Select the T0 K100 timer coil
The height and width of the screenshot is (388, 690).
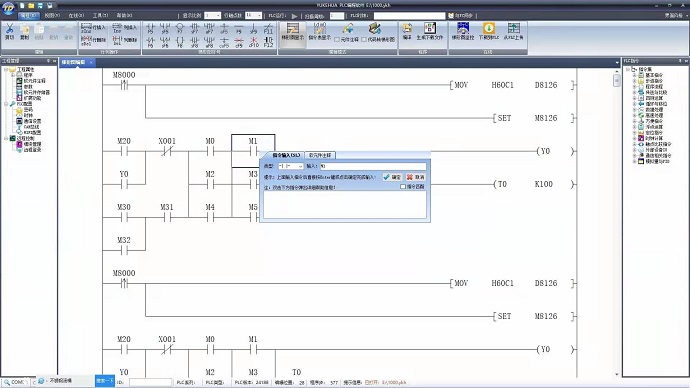[533, 184]
